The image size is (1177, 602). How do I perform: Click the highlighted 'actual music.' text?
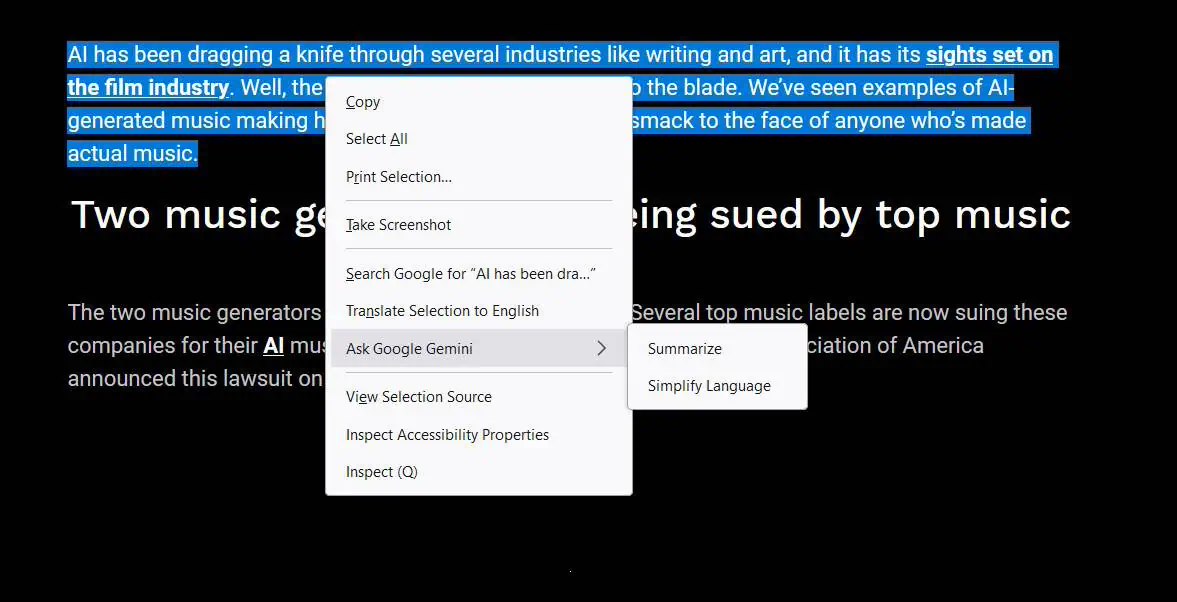pos(132,154)
